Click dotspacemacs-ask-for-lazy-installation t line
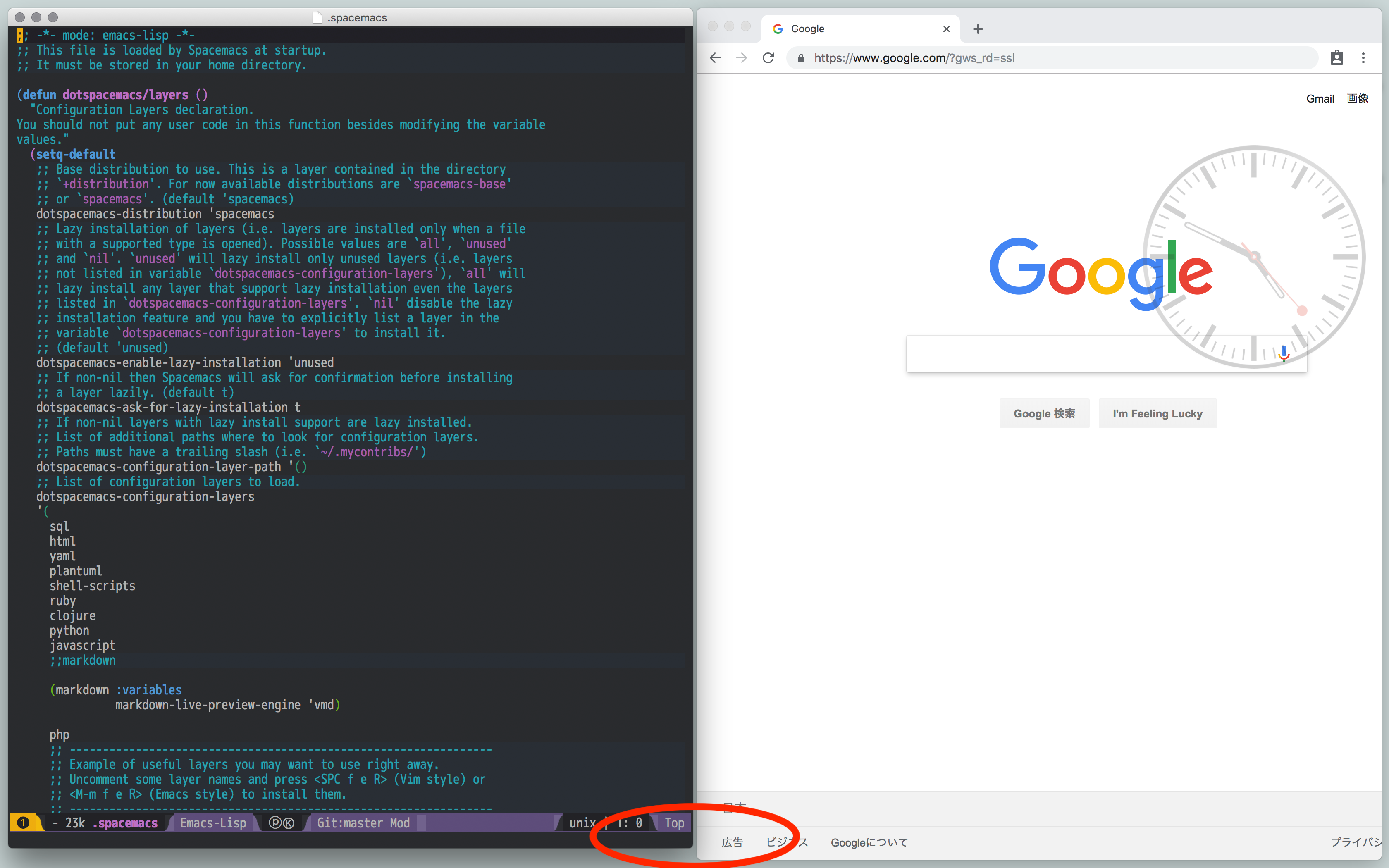Image resolution: width=1389 pixels, height=868 pixels. [x=168, y=407]
